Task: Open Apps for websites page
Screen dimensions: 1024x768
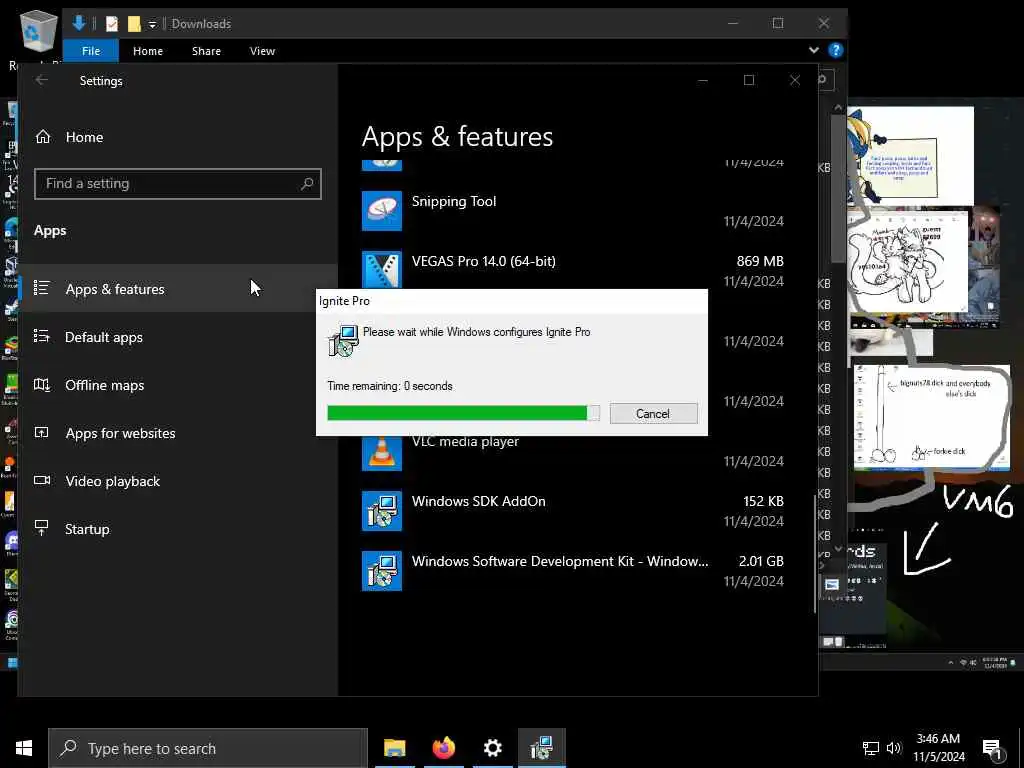Action: tap(120, 433)
